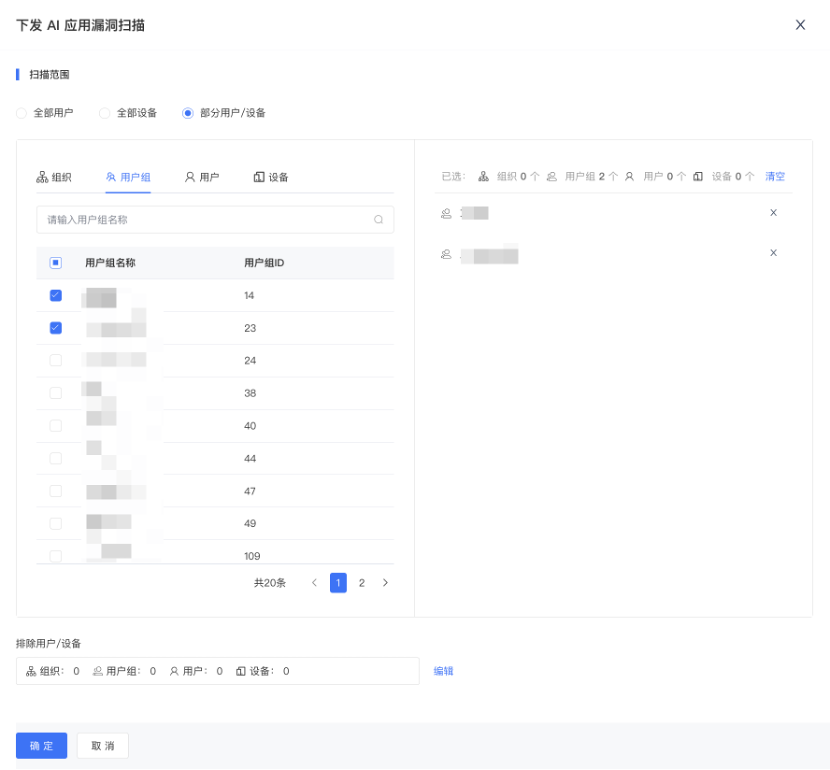
Task: Click the user icon in the selected summary
Action: [629, 177]
